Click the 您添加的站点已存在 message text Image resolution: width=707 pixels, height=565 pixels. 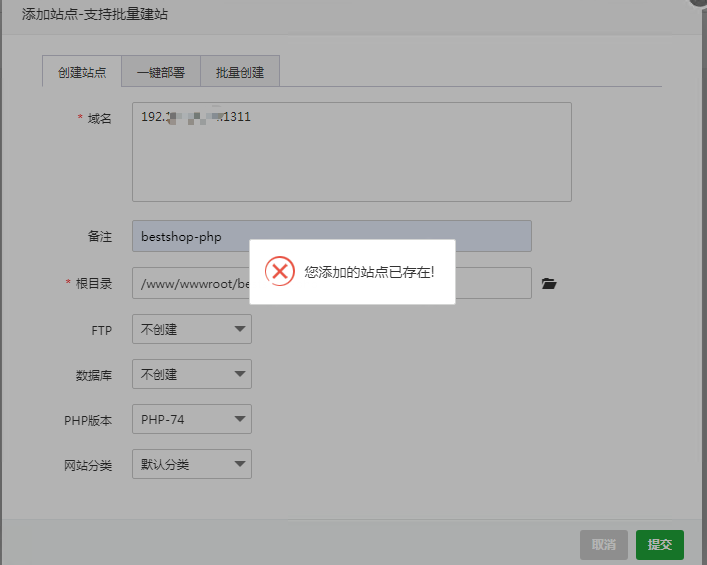pos(370,271)
